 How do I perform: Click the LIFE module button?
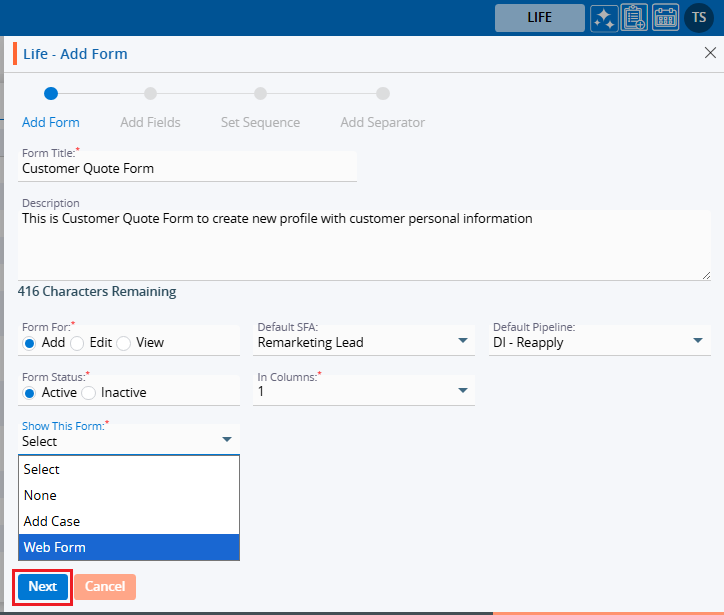539,18
